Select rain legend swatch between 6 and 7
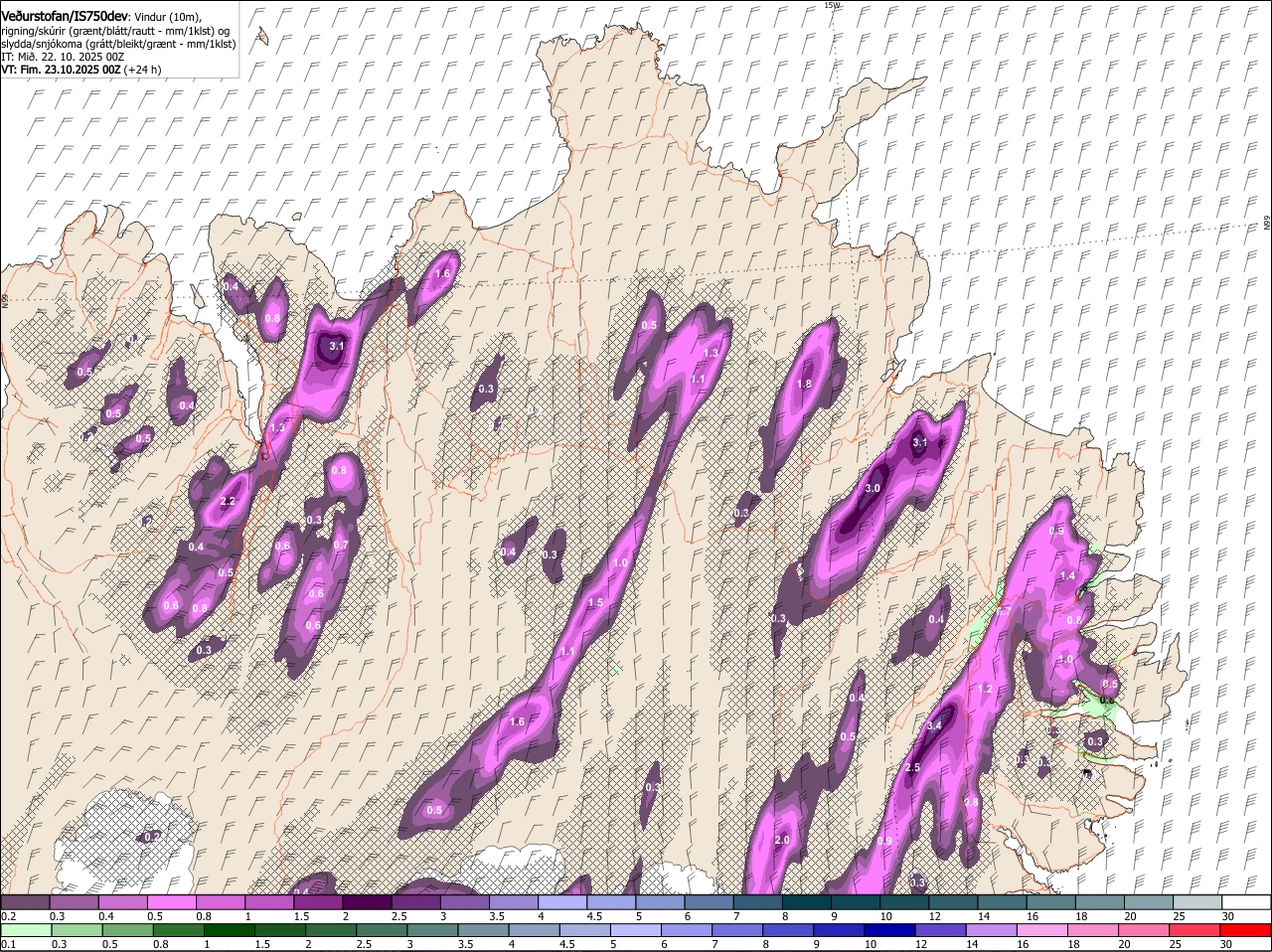Image resolution: width=1272 pixels, height=952 pixels. pyautogui.click(x=688, y=930)
